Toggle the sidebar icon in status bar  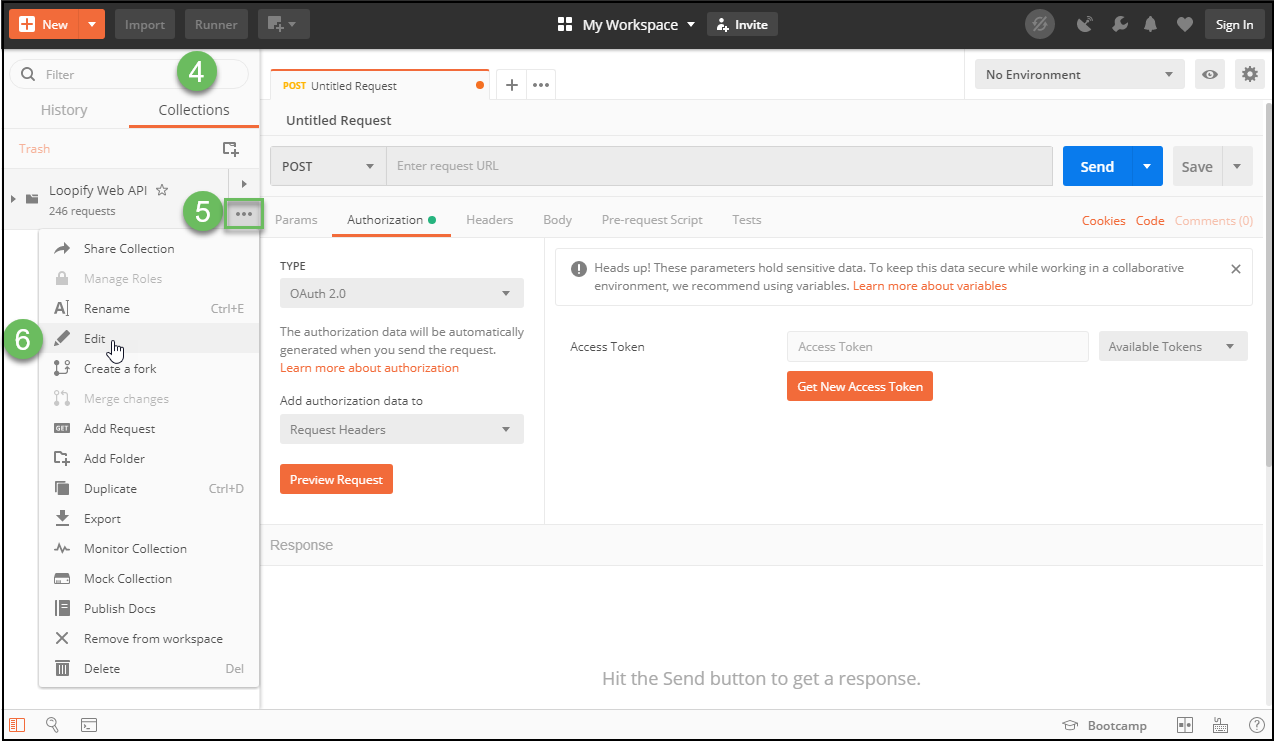(17, 725)
